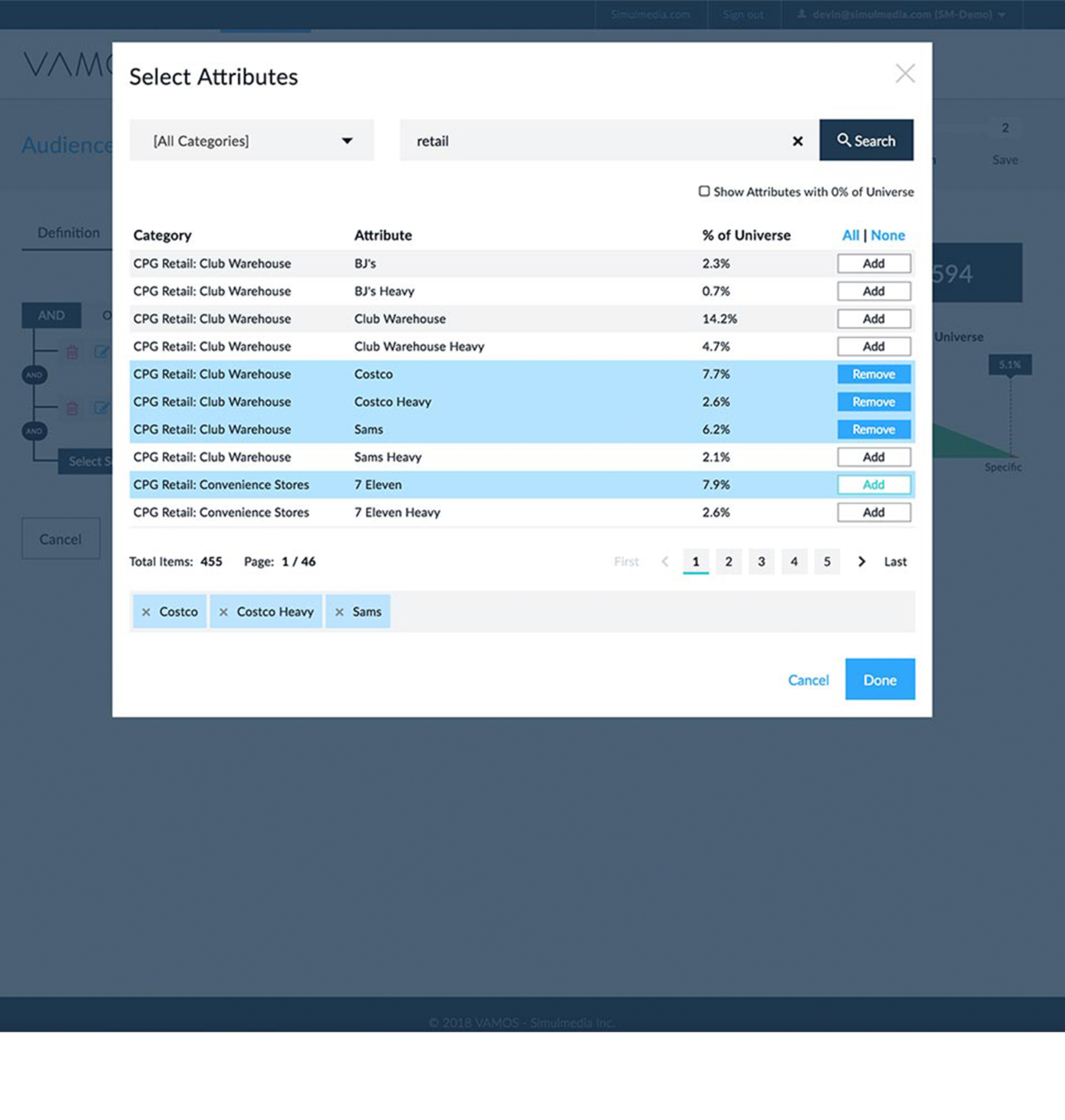Go to page 4
This screenshot has height=1120, width=1065.
[795, 562]
